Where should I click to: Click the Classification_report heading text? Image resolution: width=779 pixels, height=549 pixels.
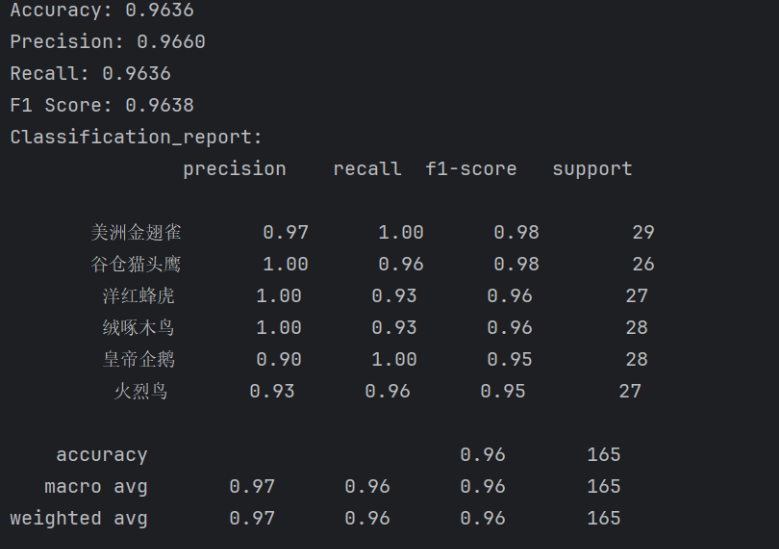tap(136, 137)
